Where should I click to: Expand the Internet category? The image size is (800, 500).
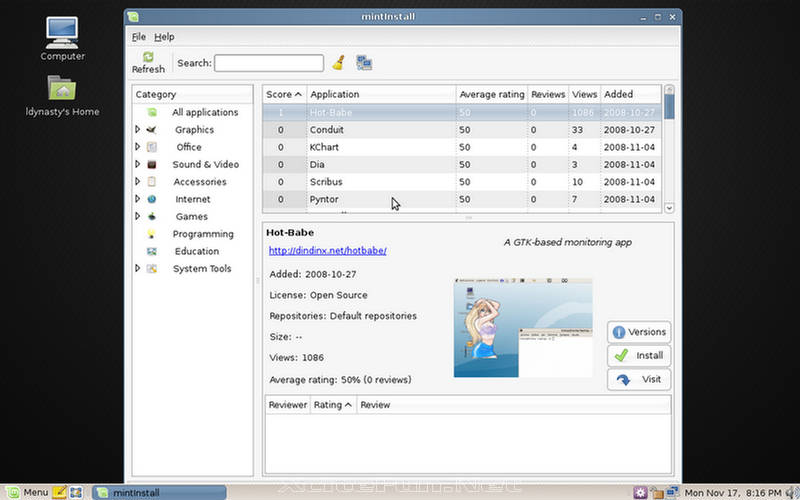click(137, 199)
